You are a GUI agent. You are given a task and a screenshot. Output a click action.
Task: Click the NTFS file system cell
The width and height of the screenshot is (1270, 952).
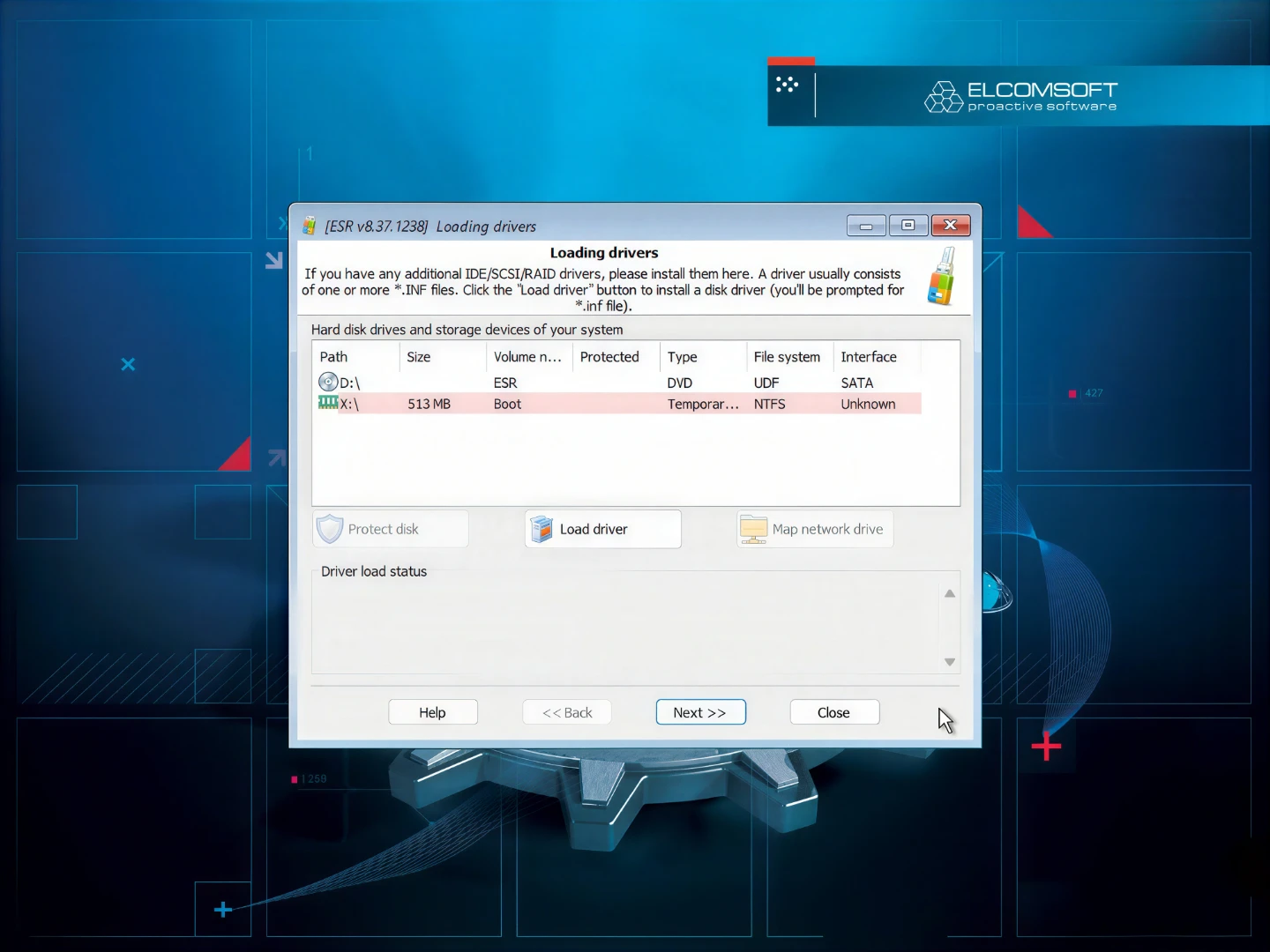(x=769, y=404)
